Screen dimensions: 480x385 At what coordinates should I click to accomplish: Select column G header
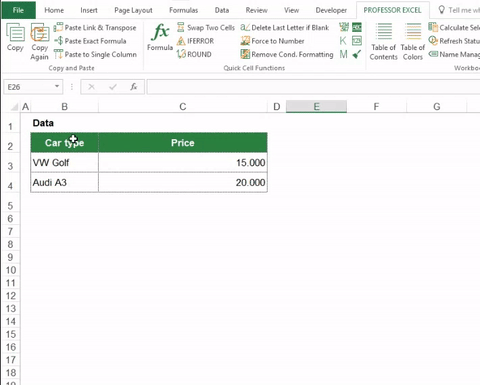[x=437, y=107]
